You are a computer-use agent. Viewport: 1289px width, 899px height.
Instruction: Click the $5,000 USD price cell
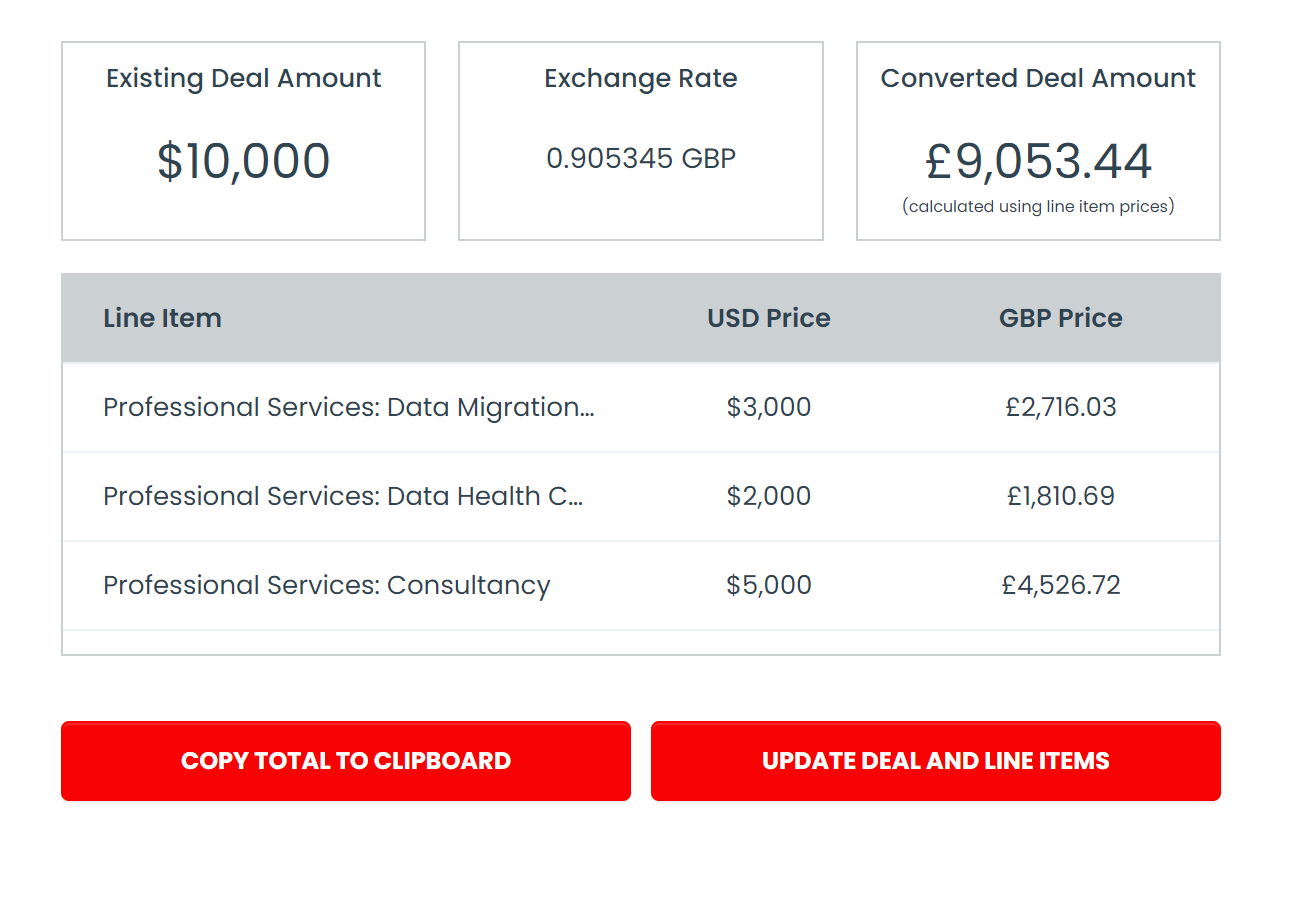[x=768, y=585]
